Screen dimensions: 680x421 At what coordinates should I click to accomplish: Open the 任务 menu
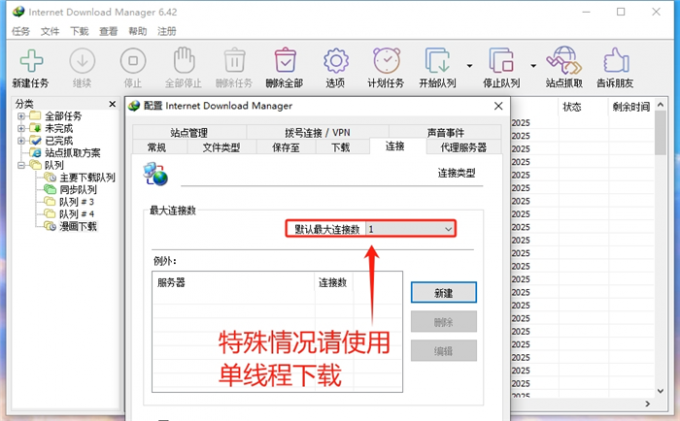pos(20,31)
